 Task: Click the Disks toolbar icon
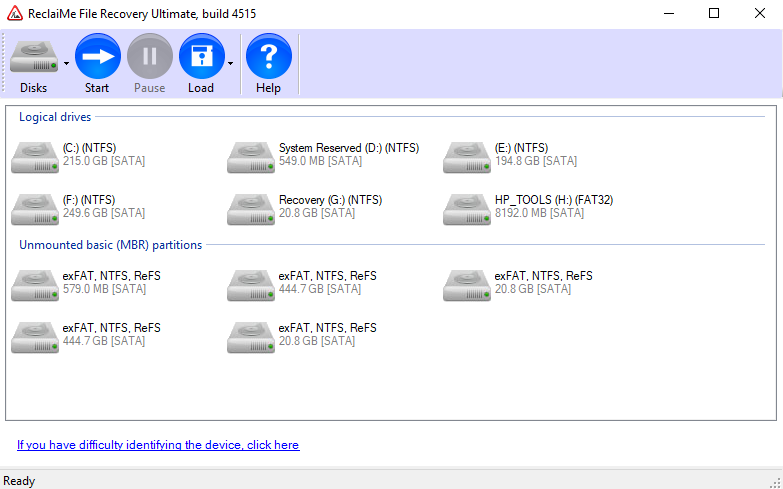point(33,56)
